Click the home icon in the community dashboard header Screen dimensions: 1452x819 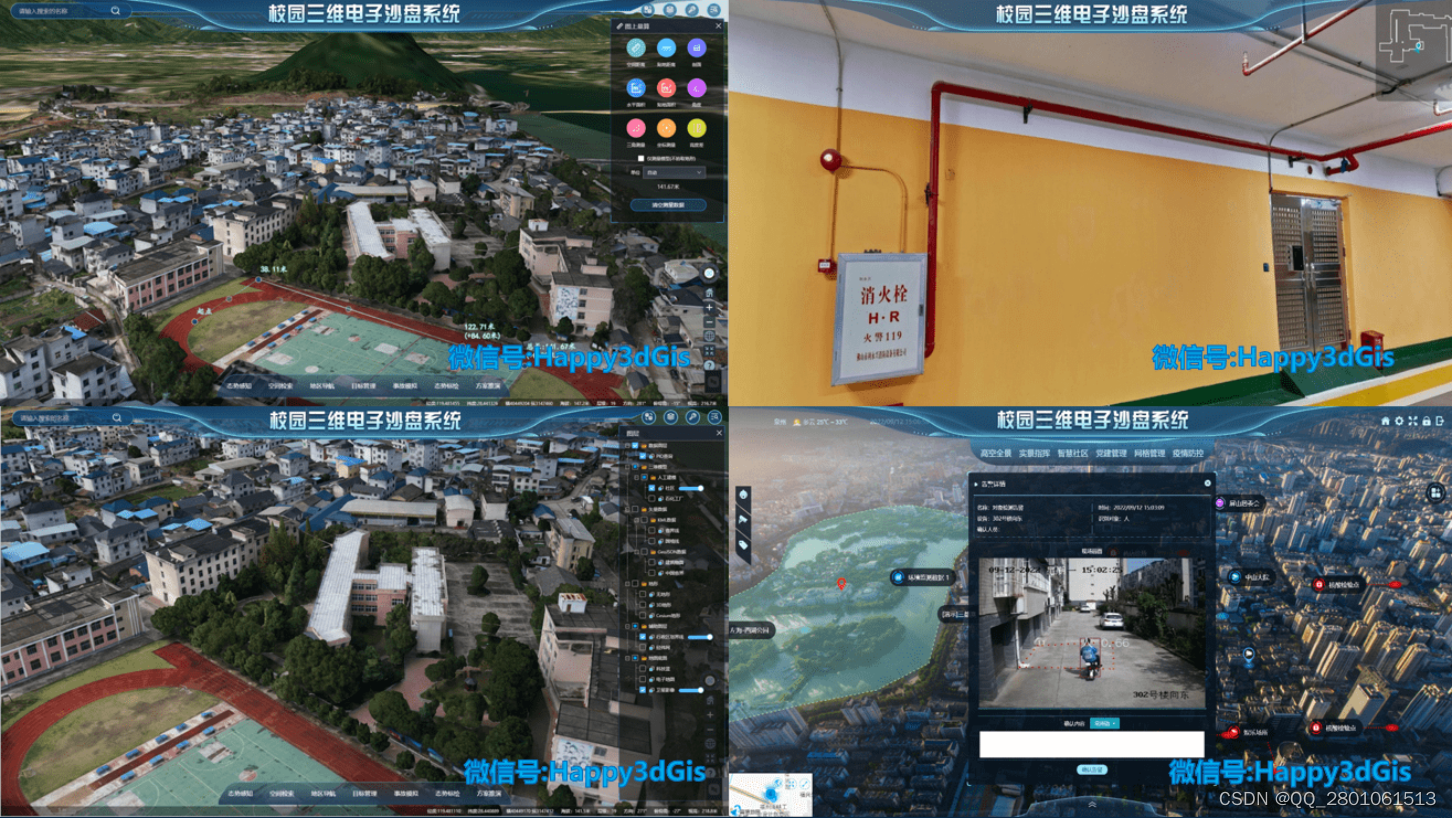1385,421
